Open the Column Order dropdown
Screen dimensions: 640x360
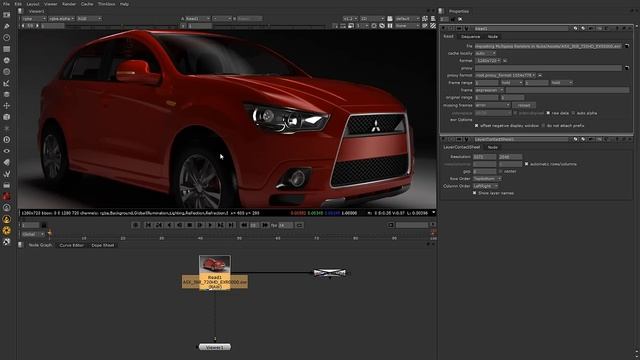(x=485, y=186)
